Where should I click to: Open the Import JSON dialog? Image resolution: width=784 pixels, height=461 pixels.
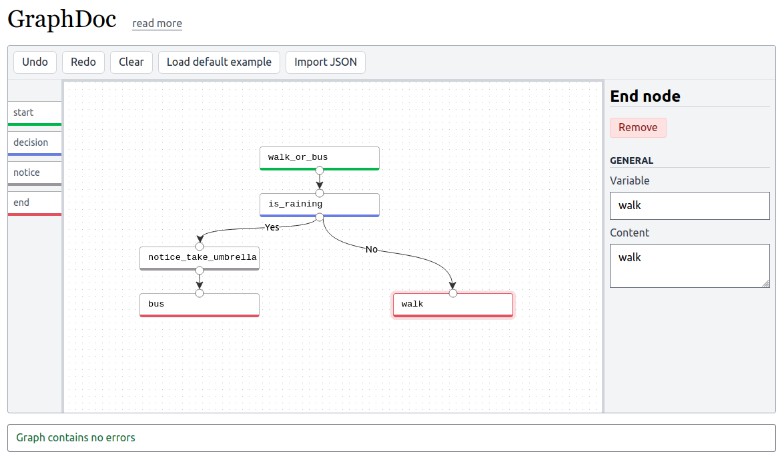[x=325, y=62]
